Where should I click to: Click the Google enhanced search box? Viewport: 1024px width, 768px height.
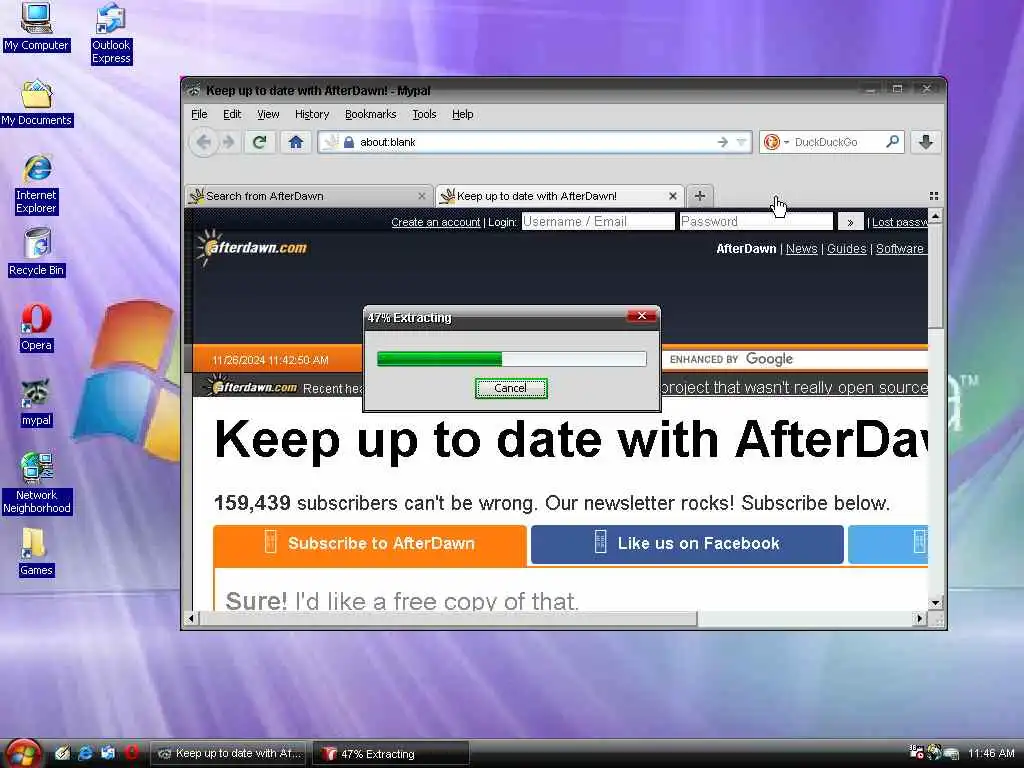795,359
